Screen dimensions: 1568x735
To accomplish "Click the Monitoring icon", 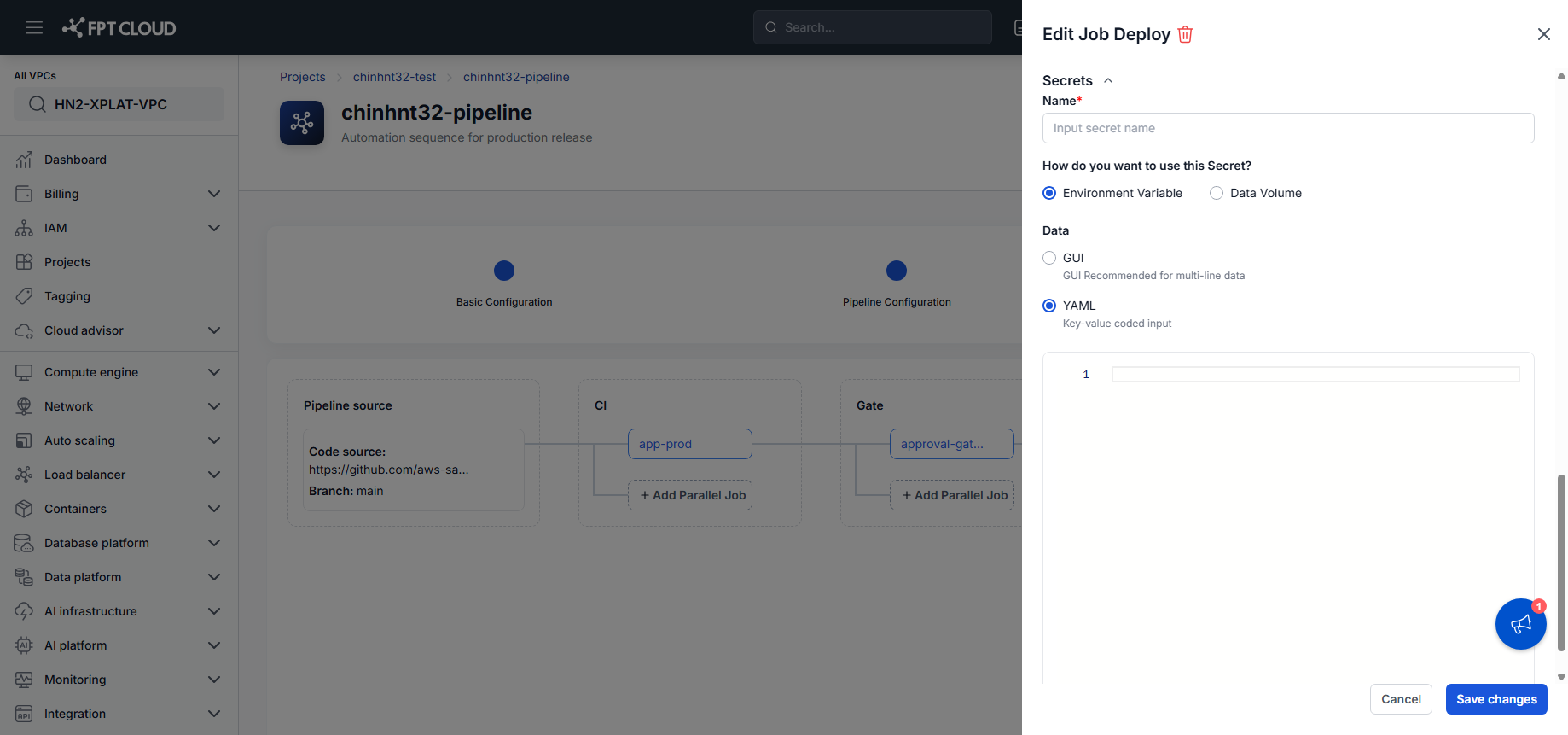I will tap(24, 680).
